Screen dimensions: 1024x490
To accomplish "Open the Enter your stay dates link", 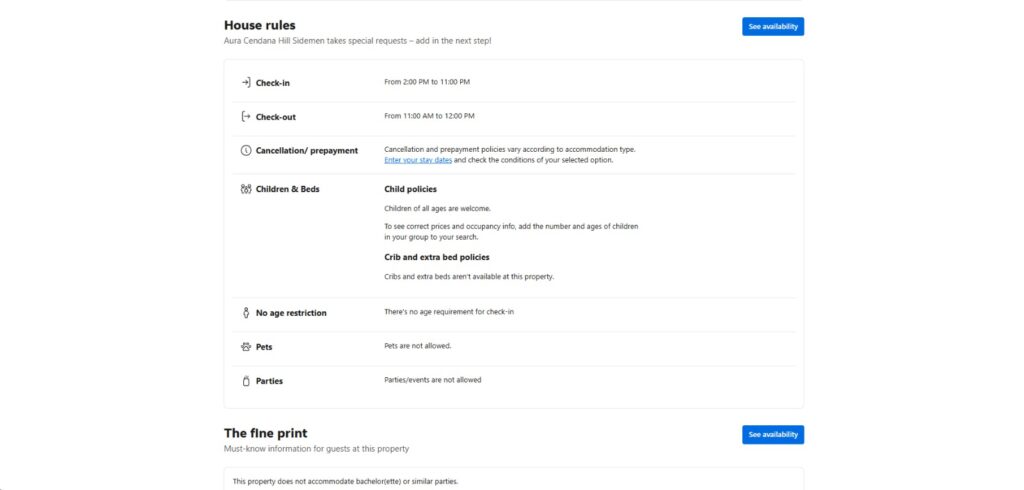I will [418, 160].
